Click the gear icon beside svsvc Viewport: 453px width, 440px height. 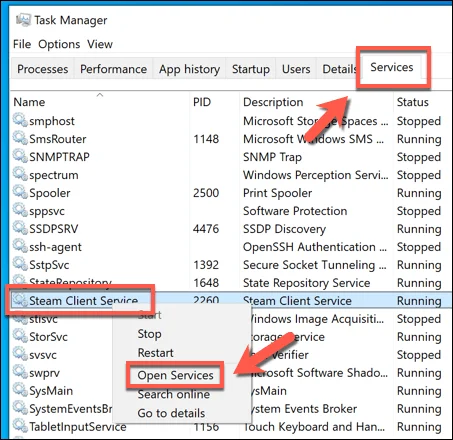(20, 354)
